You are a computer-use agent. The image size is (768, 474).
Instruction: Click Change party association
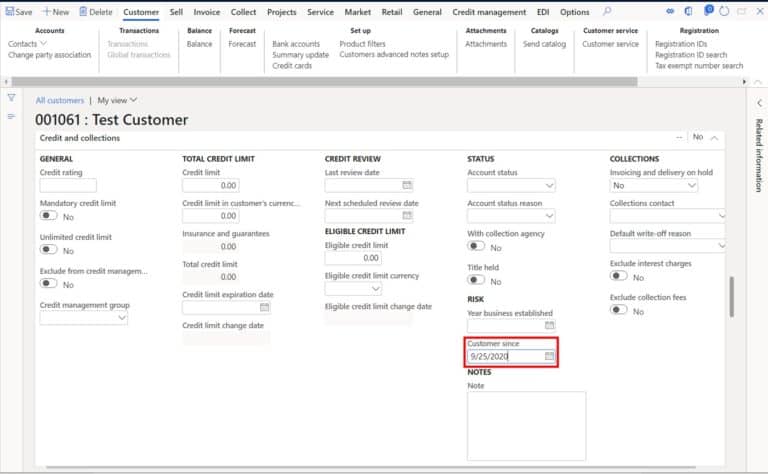49,55
